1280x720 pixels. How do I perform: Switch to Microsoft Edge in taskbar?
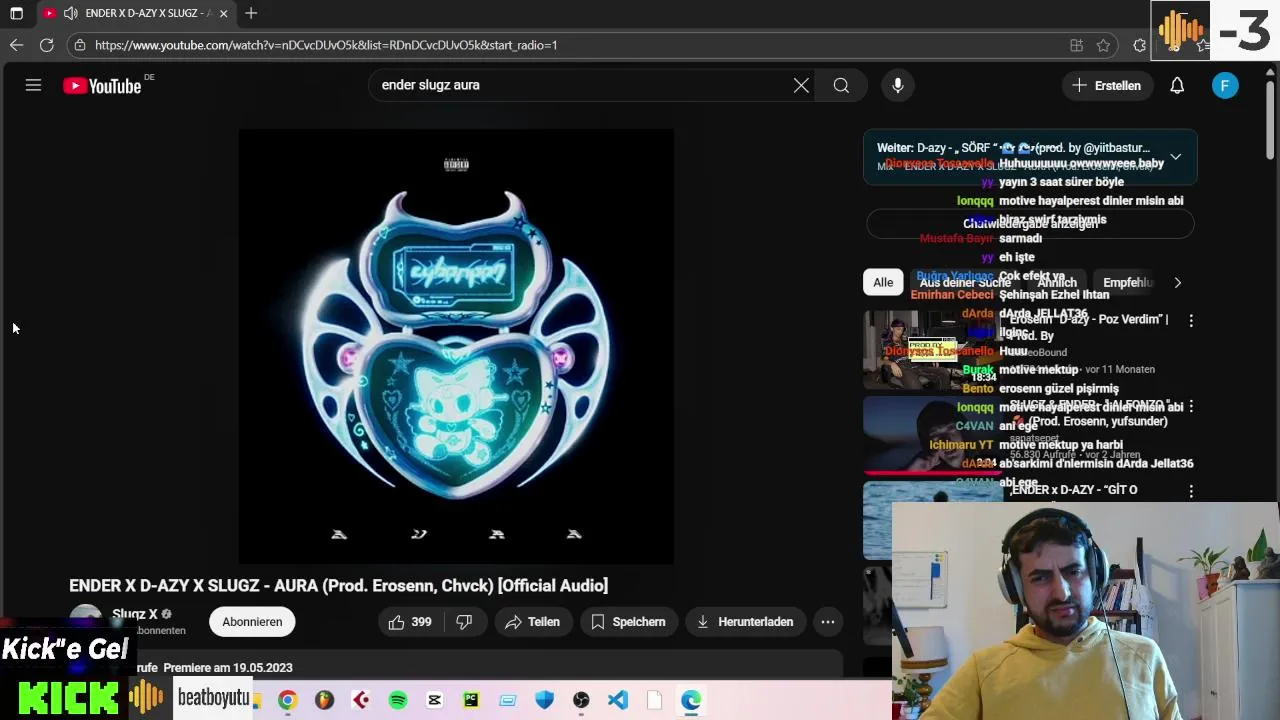(691, 700)
